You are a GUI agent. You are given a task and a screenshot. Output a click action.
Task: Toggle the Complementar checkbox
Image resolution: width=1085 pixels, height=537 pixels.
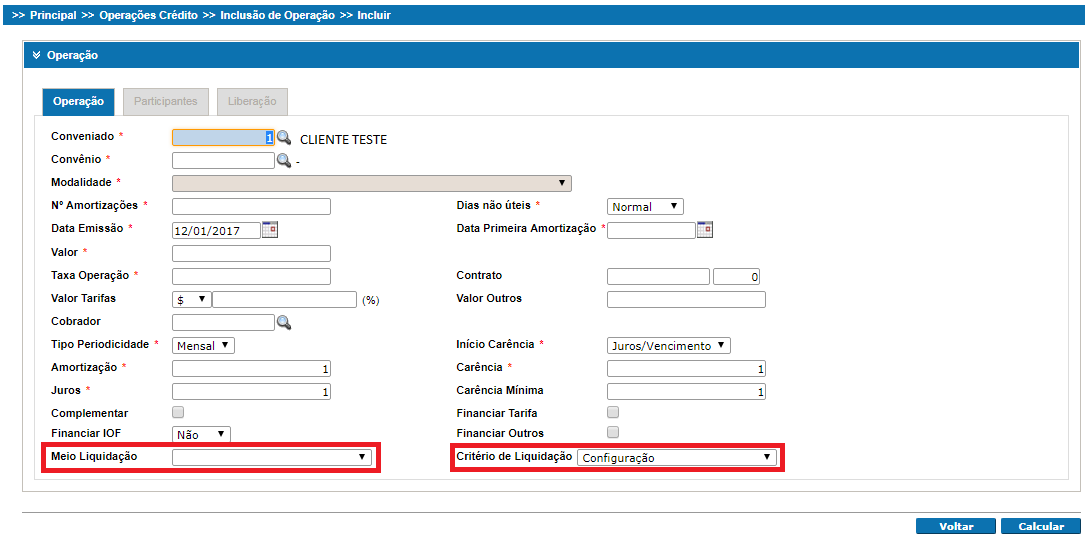(178, 412)
